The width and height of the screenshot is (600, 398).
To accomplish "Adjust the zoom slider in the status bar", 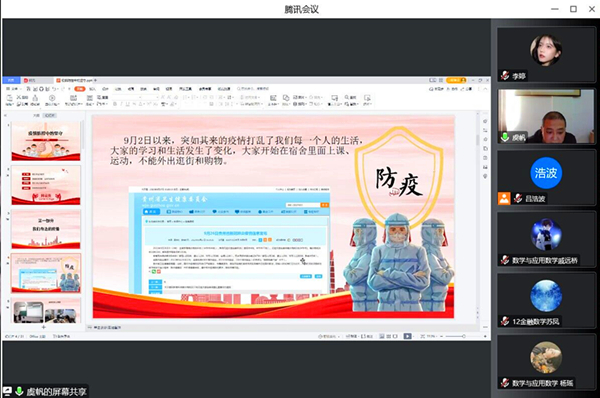I will (463, 336).
